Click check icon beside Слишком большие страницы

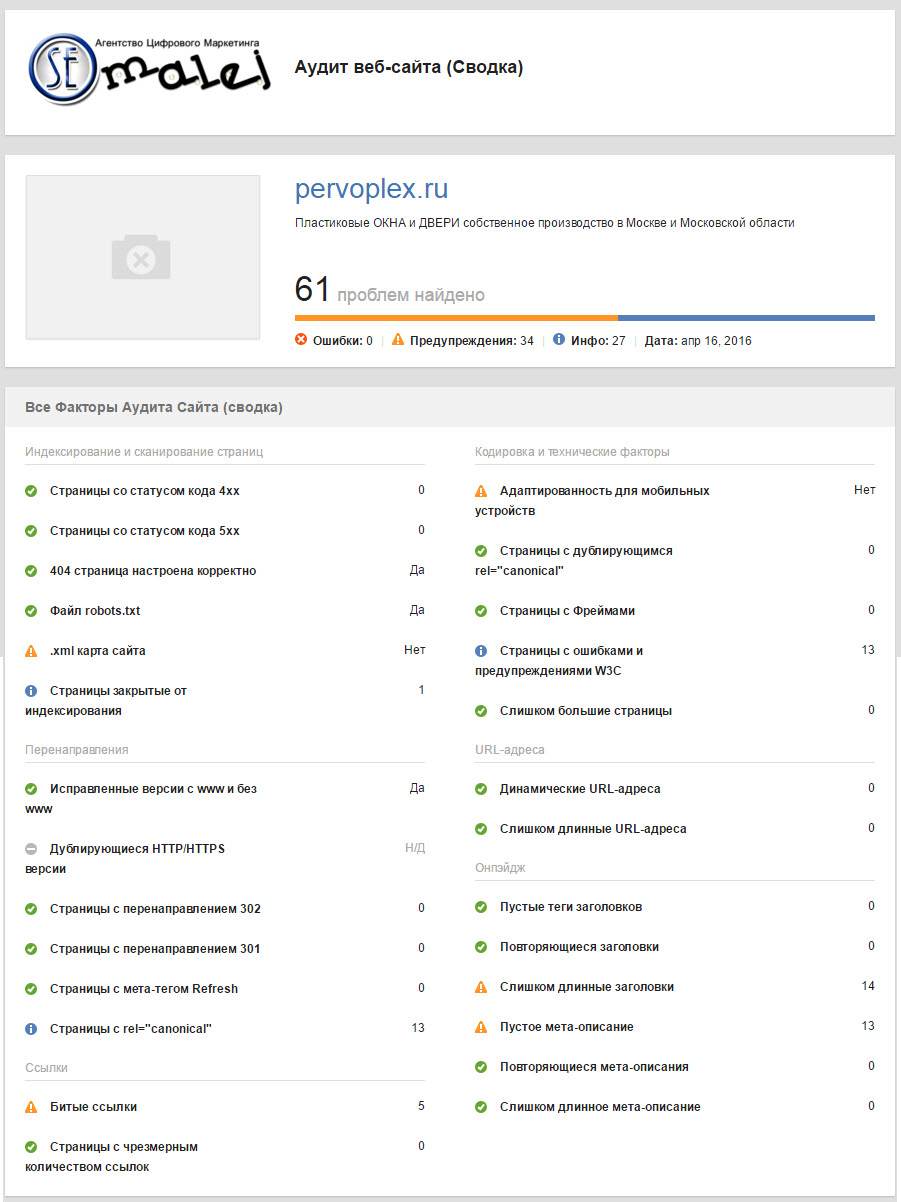481,711
